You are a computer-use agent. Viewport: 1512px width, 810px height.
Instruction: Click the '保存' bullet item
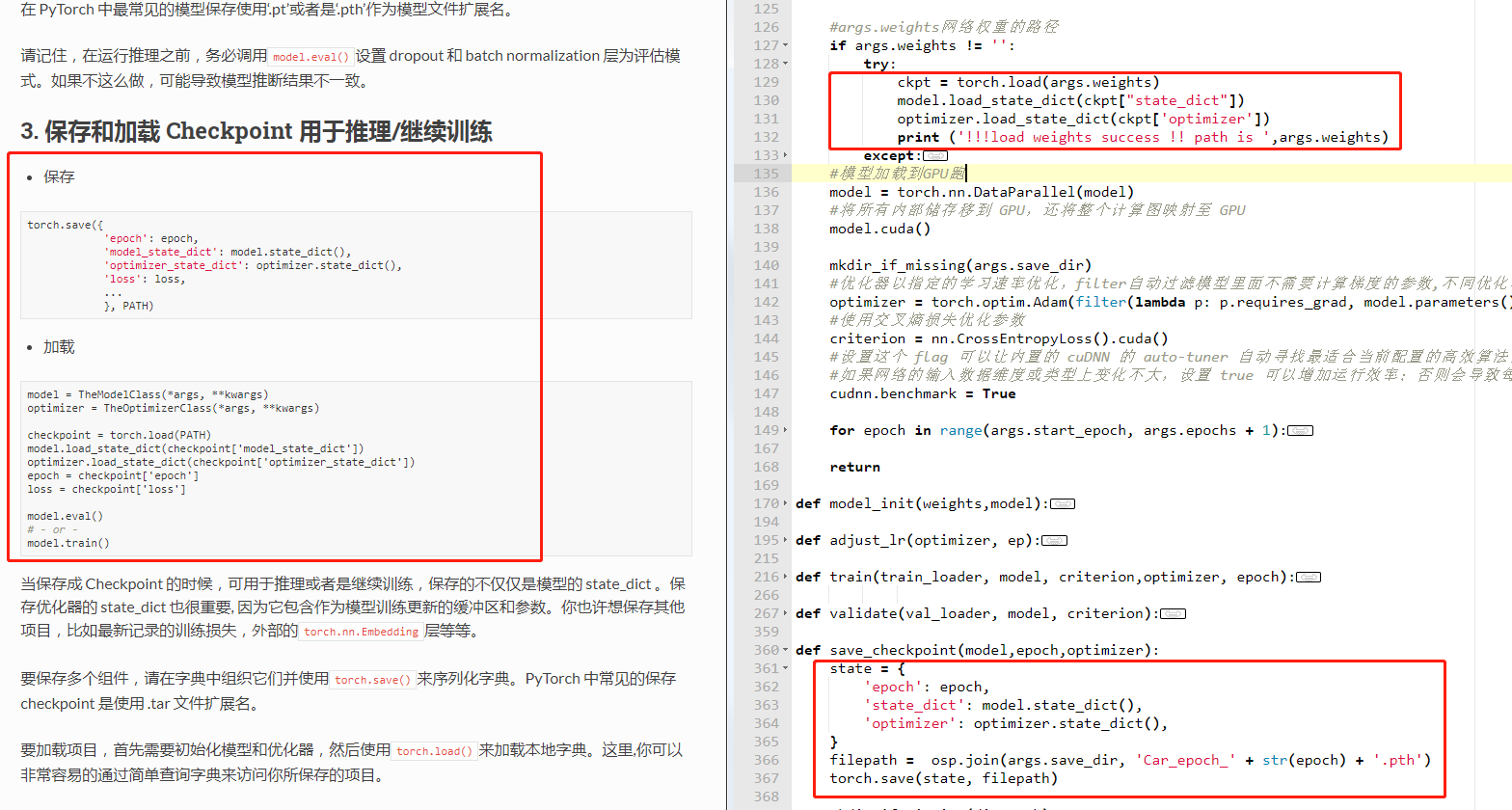pos(59,177)
